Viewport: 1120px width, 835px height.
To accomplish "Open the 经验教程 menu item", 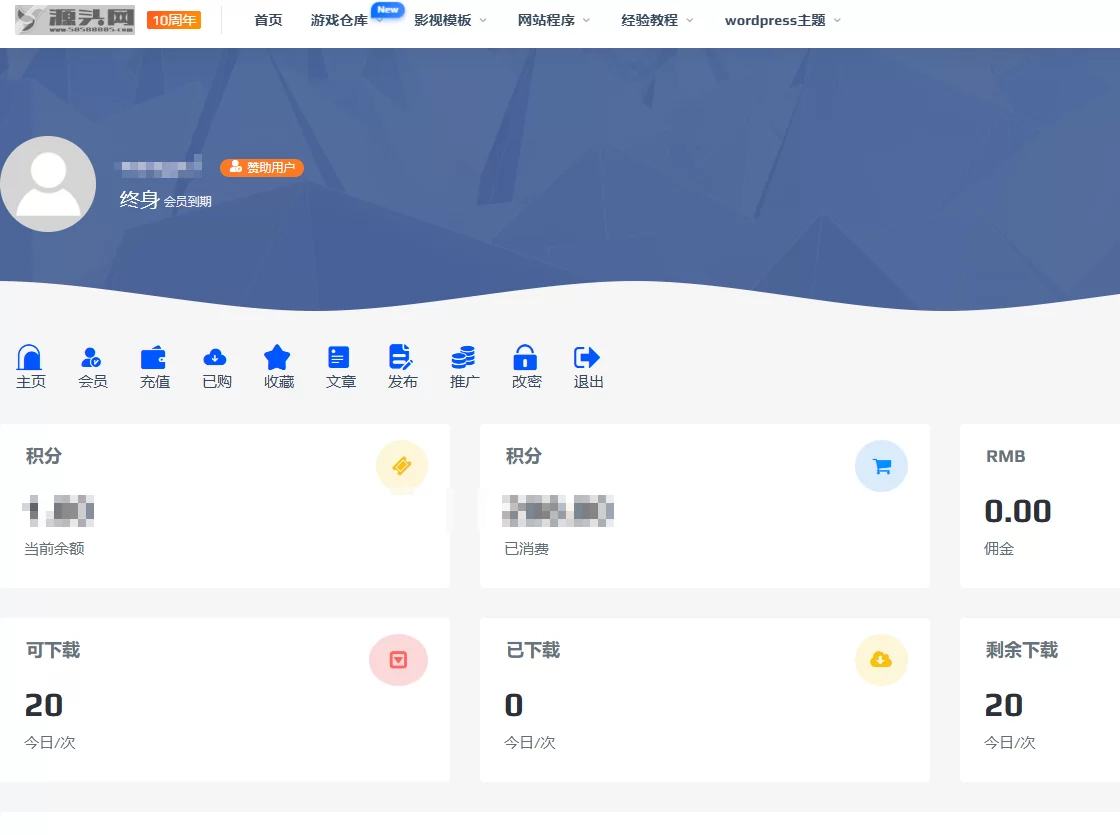I will click(x=649, y=20).
